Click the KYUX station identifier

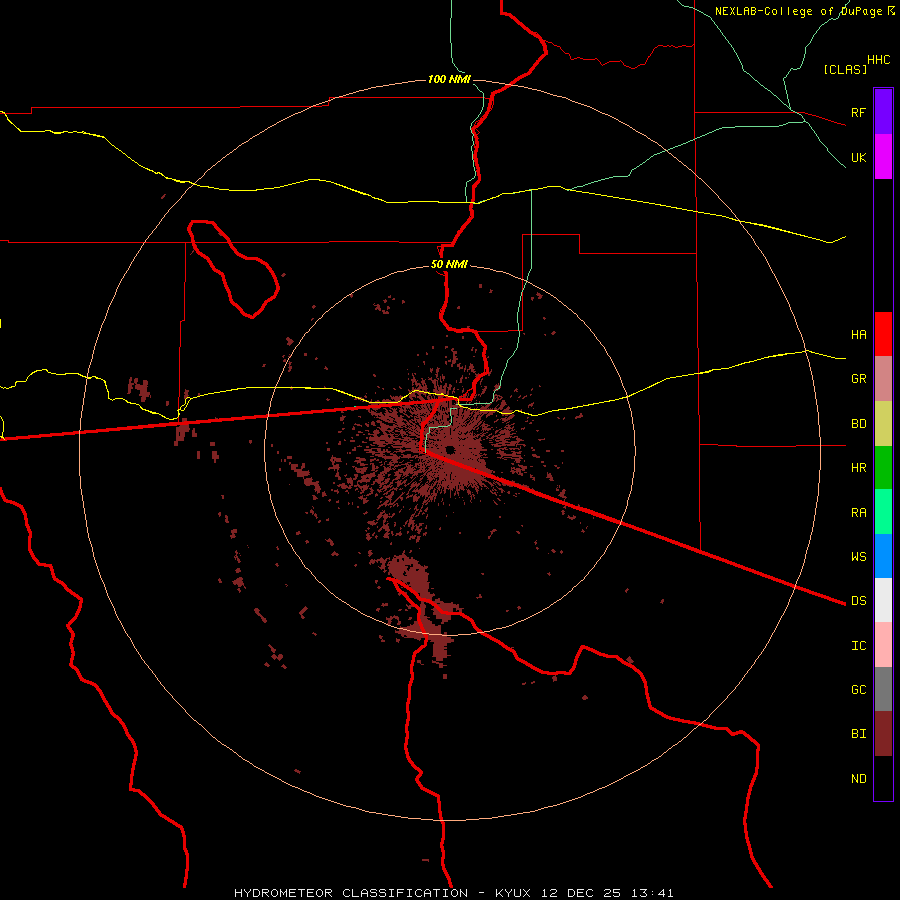[x=513, y=893]
